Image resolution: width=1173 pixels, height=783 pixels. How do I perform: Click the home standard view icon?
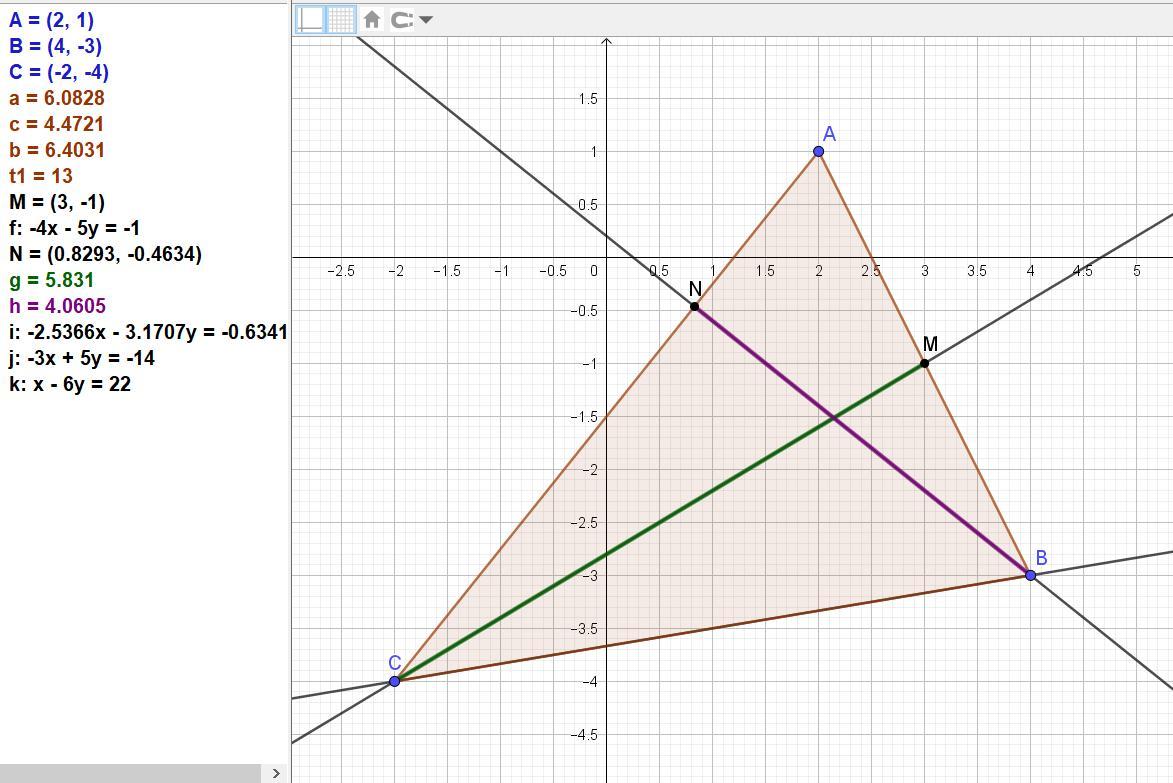[x=372, y=19]
